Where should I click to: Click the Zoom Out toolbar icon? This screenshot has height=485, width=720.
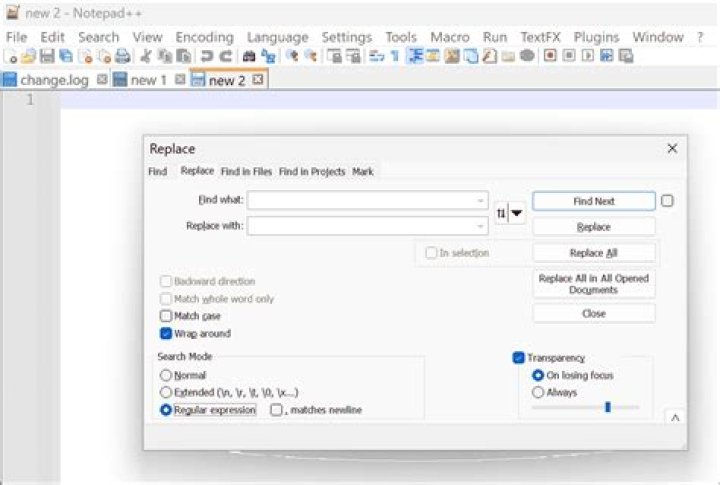click(x=311, y=56)
